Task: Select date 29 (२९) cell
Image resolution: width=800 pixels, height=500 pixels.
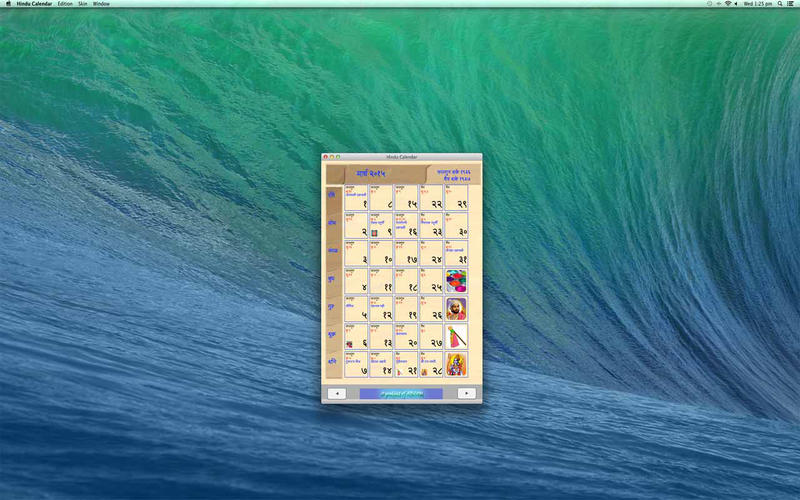Action: 456,197
